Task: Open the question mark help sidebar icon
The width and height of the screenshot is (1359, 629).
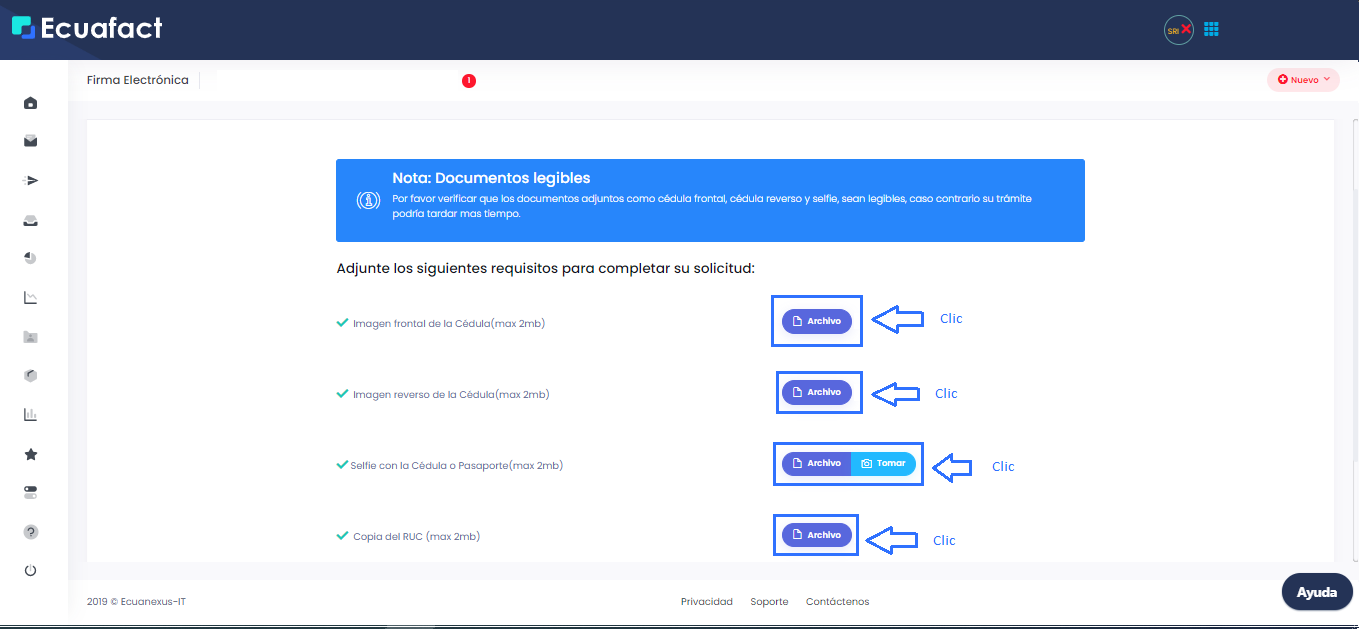Action: click(30, 532)
